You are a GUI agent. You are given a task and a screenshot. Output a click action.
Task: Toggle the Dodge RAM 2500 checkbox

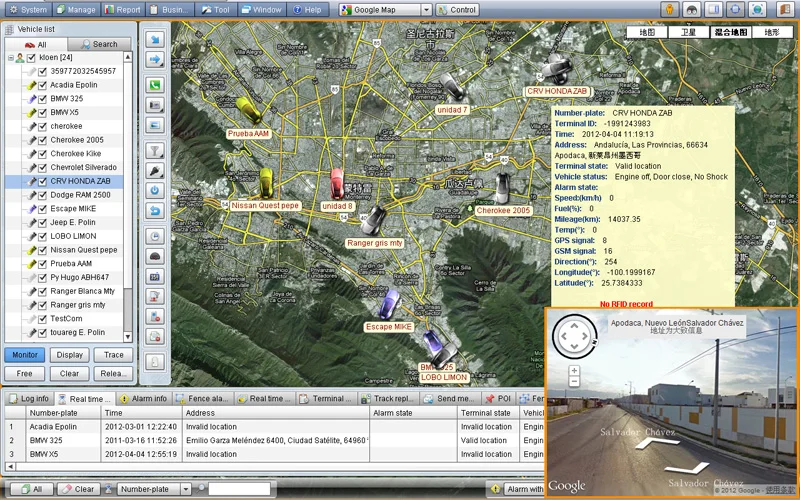coord(42,195)
